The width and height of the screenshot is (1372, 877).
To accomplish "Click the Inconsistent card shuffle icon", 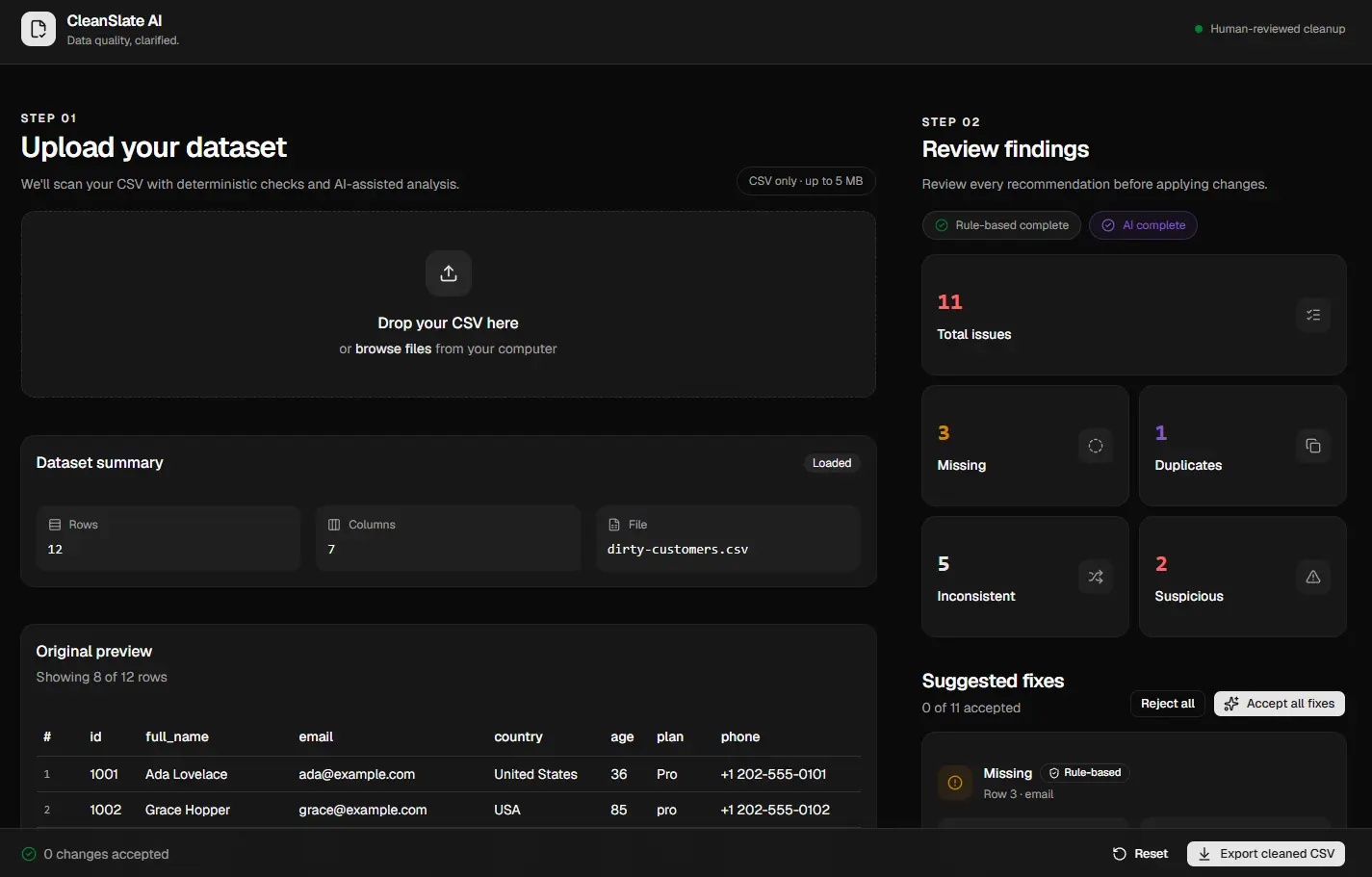I will (x=1096, y=577).
